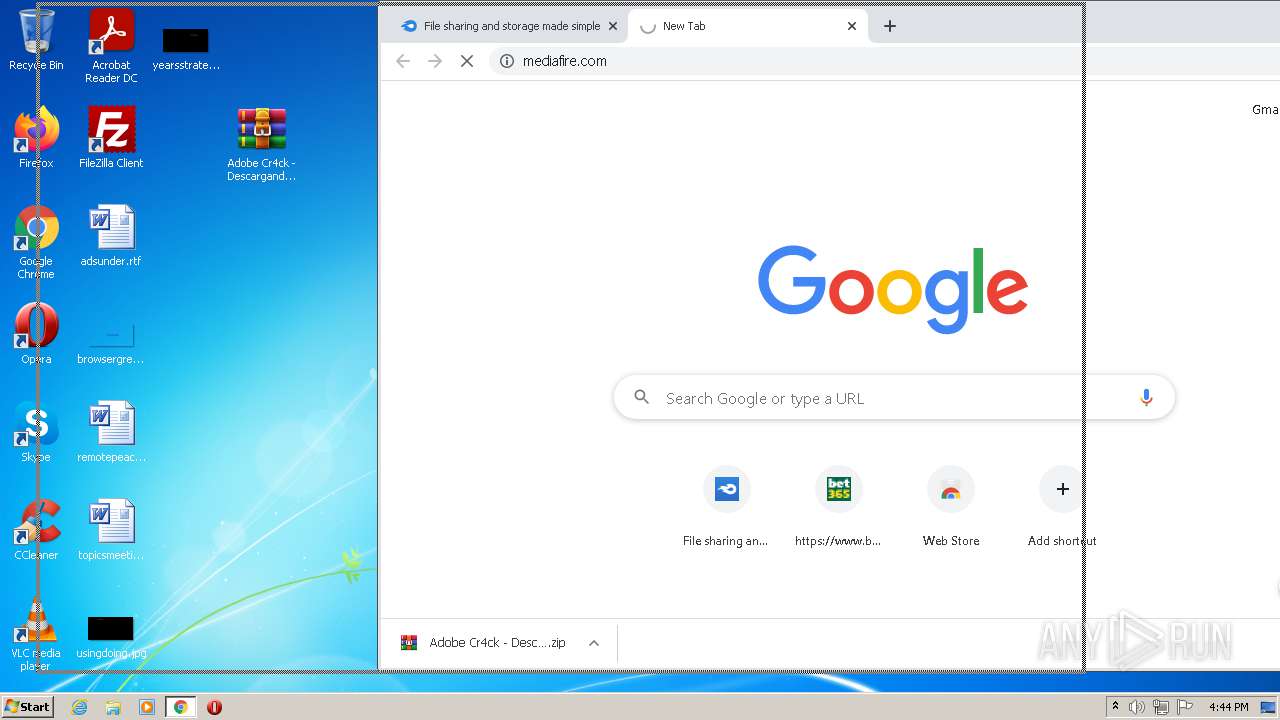Screen dimensions: 1280x720
Task: Select the Opera desktop shortcut
Action: 36,334
